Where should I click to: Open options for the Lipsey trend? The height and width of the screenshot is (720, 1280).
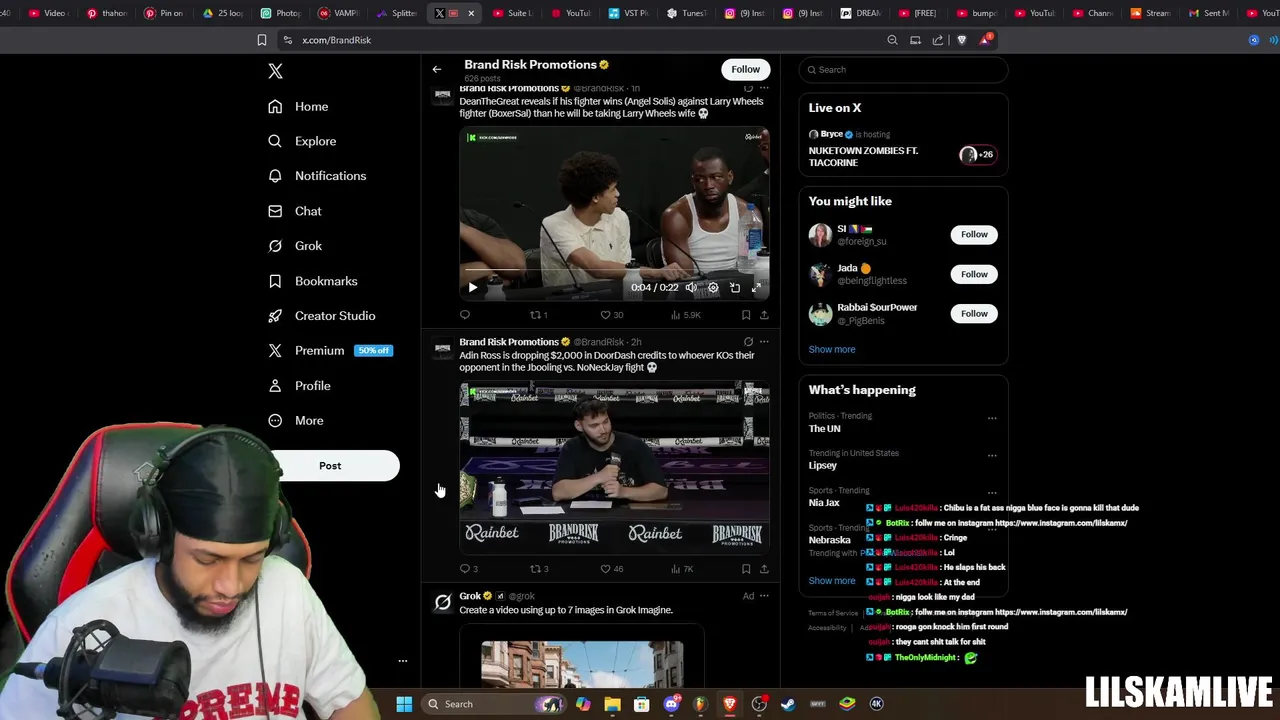pyautogui.click(x=992, y=455)
